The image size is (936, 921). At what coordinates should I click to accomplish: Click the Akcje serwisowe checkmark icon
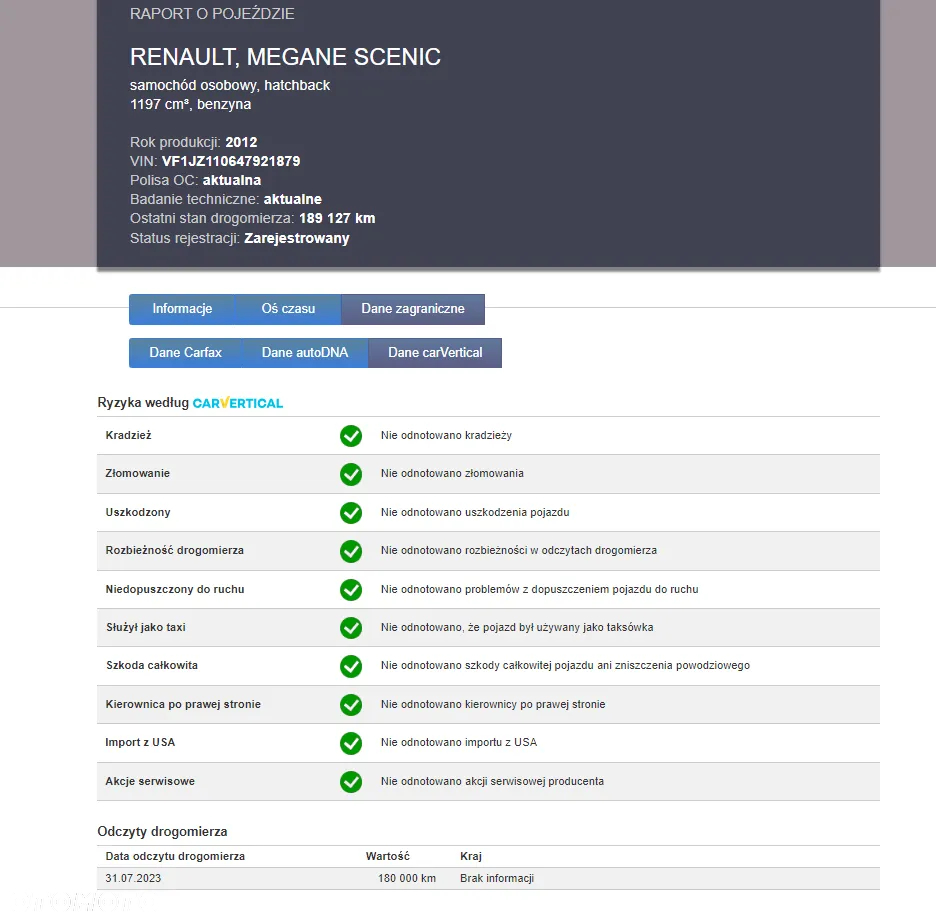[350, 782]
